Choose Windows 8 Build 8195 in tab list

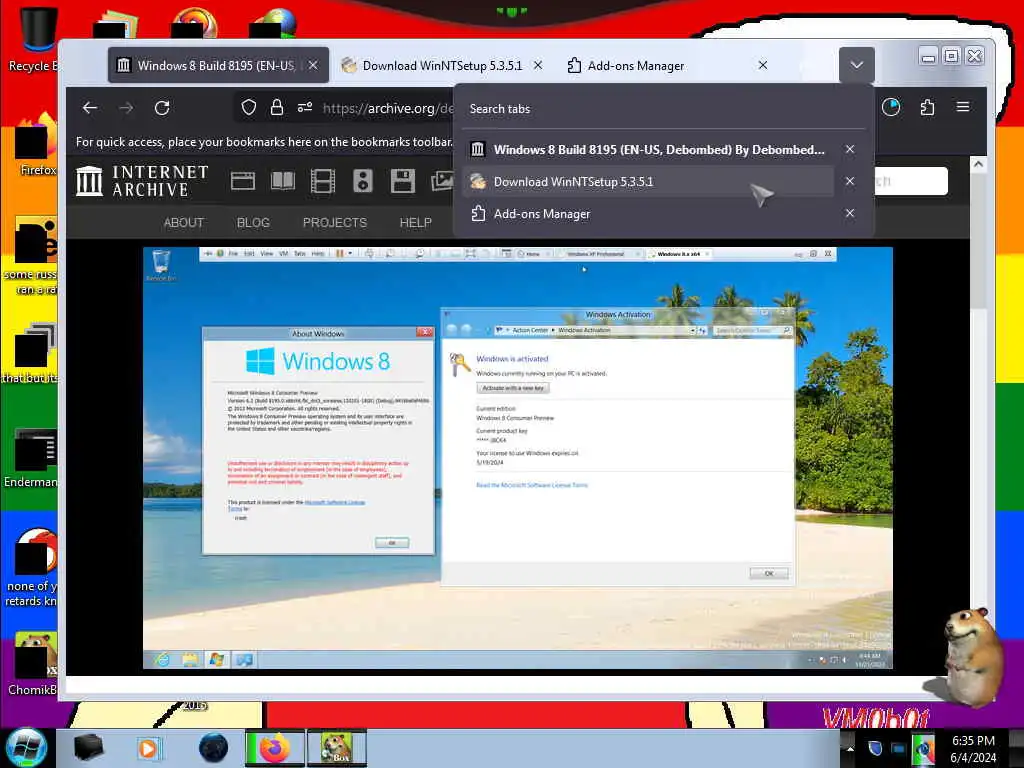tap(648, 150)
